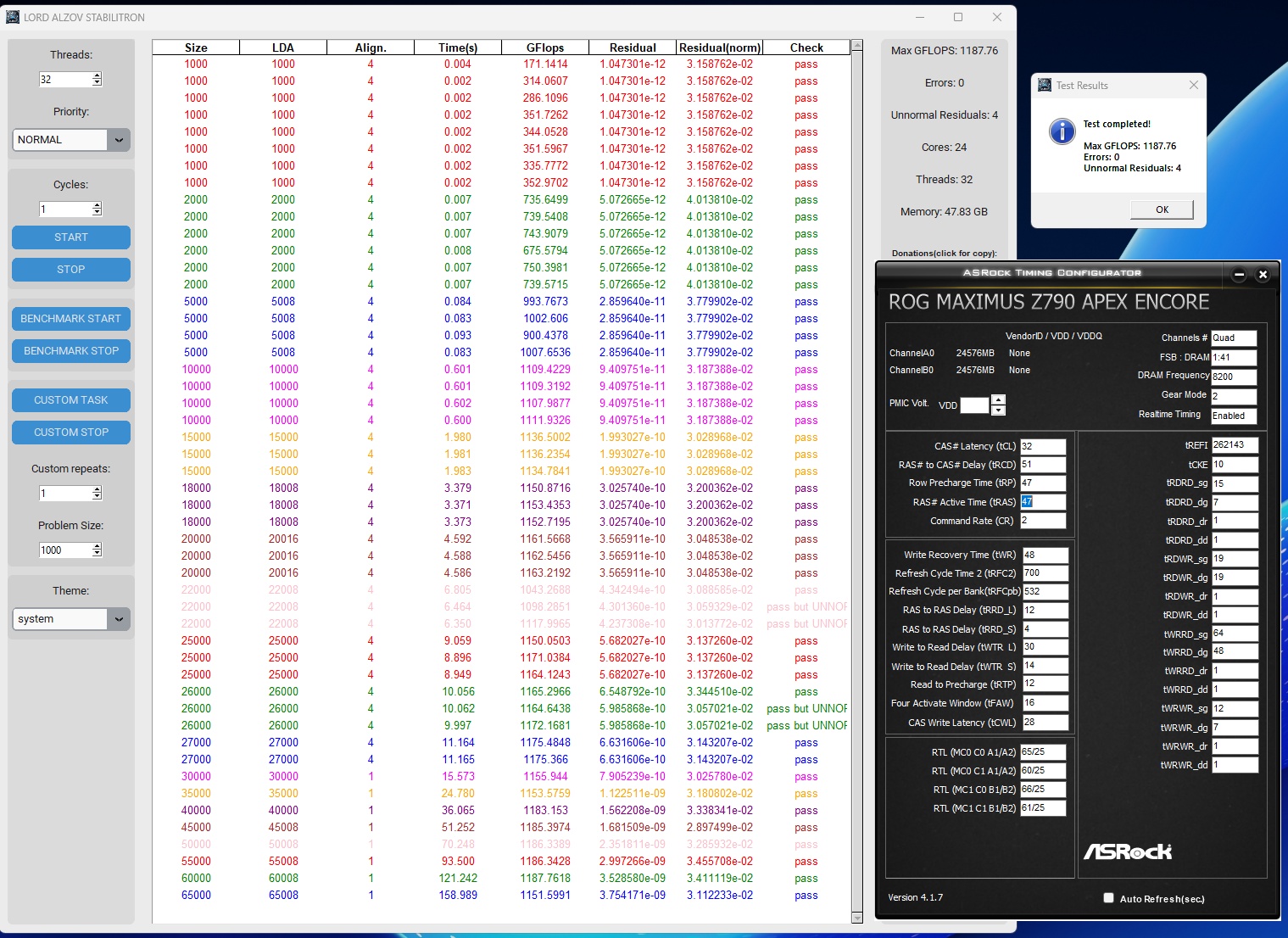The image size is (1288, 938).
Task: Decrease Custom repeats by one step
Action: (97, 496)
